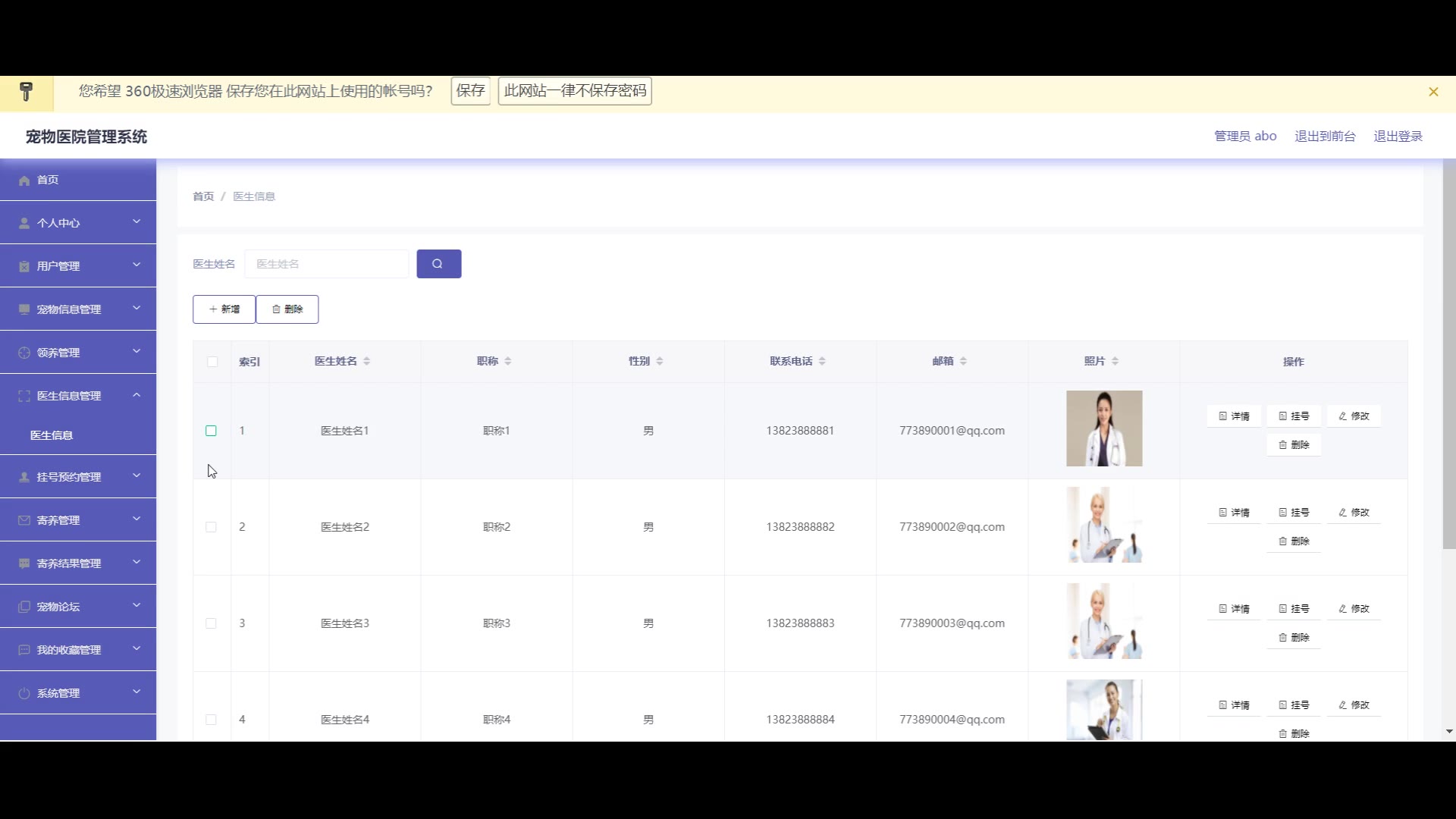Click the magnifier search button

coord(438,264)
